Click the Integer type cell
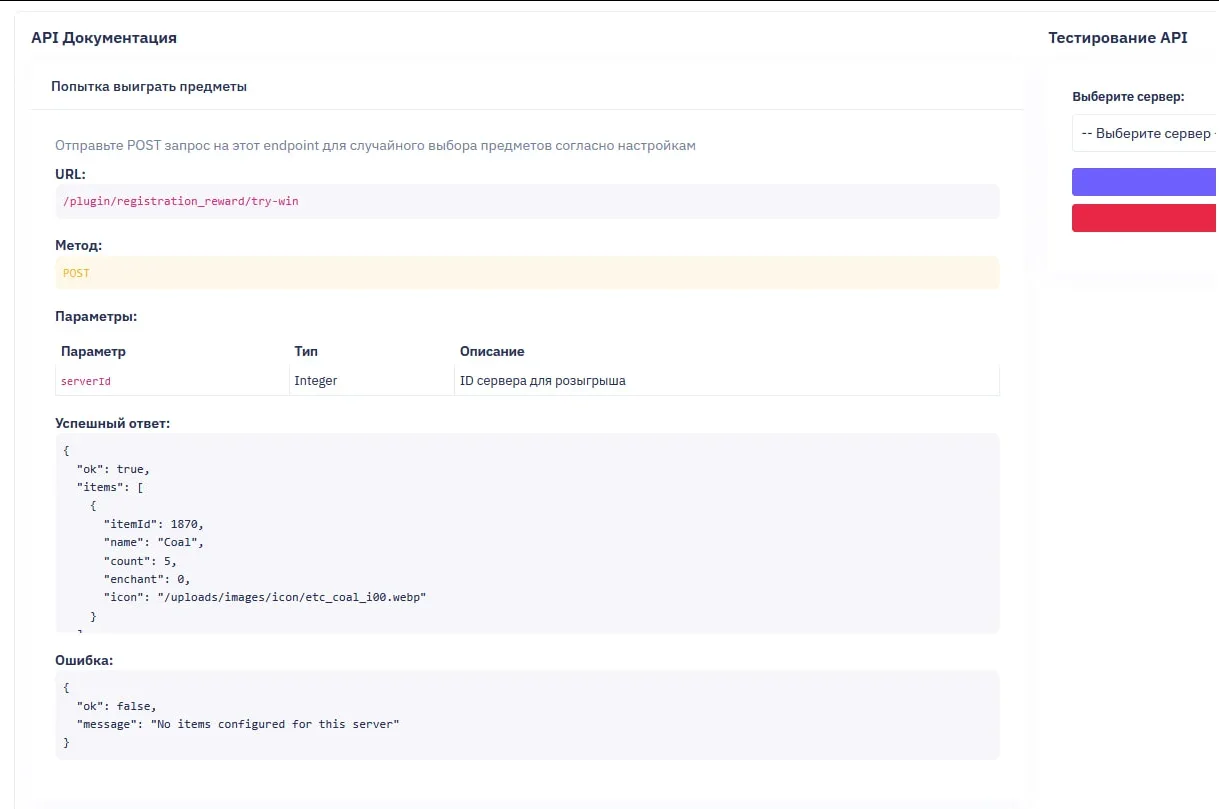The image size is (1219, 809). (x=316, y=381)
